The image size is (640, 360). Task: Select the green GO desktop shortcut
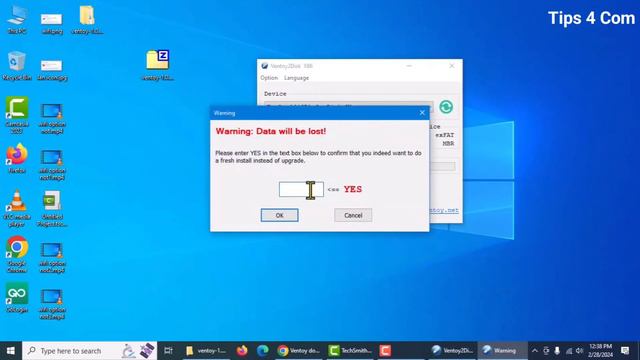17,298
